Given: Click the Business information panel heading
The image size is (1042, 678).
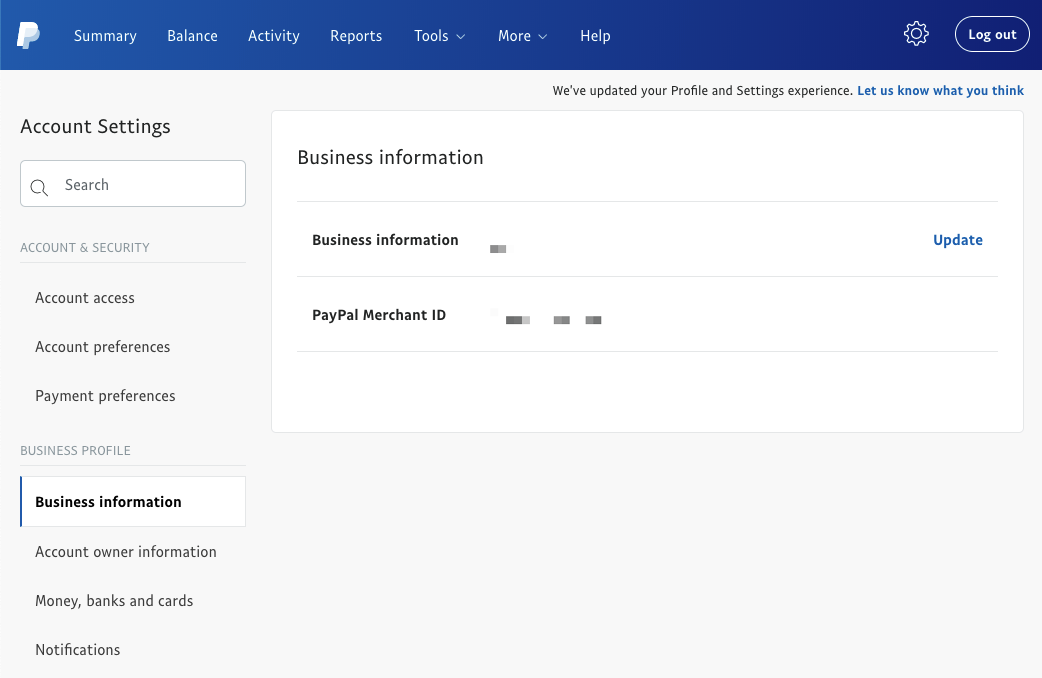Looking at the screenshot, I should [390, 158].
